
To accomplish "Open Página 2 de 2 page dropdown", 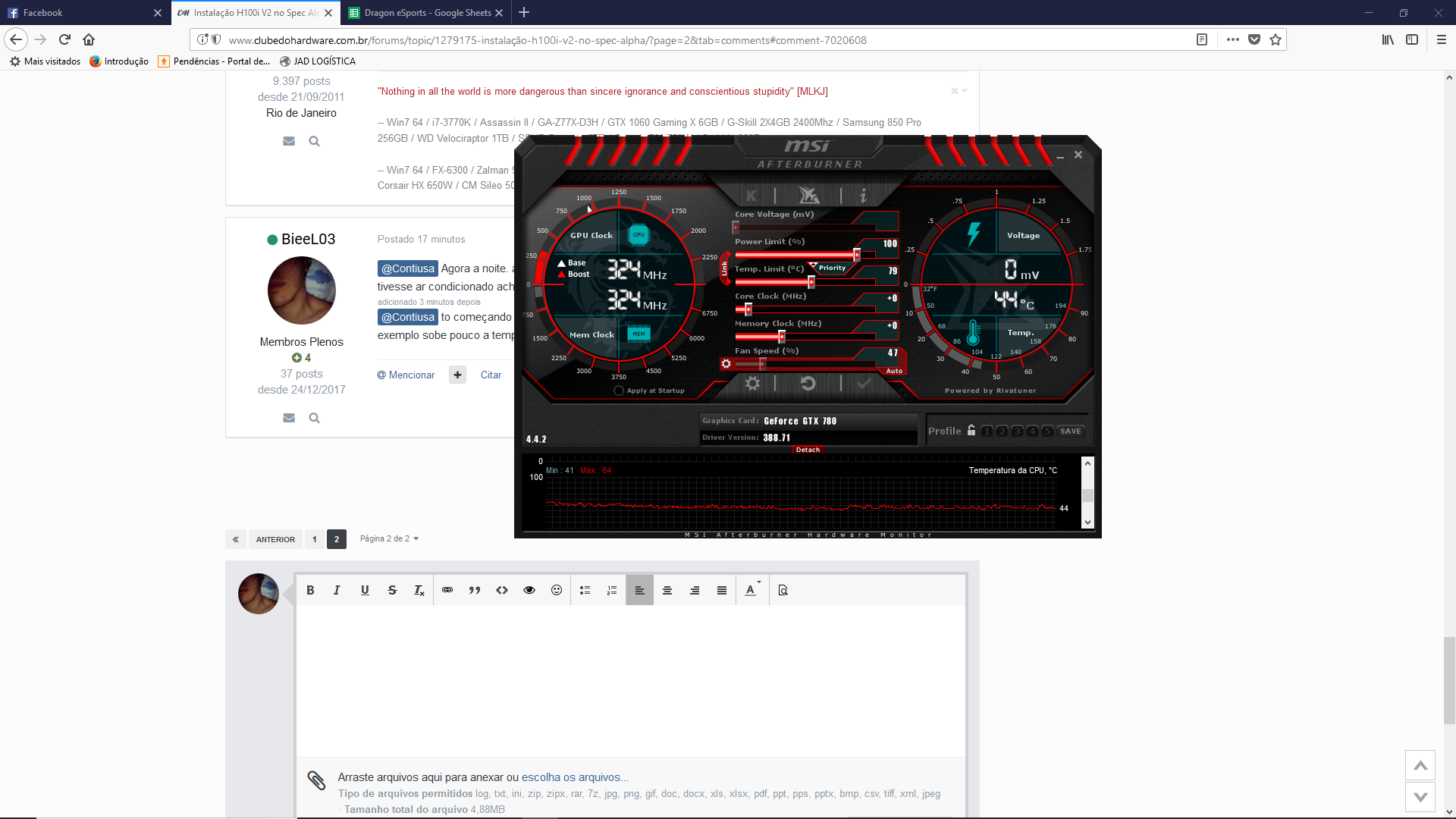I will click(389, 539).
